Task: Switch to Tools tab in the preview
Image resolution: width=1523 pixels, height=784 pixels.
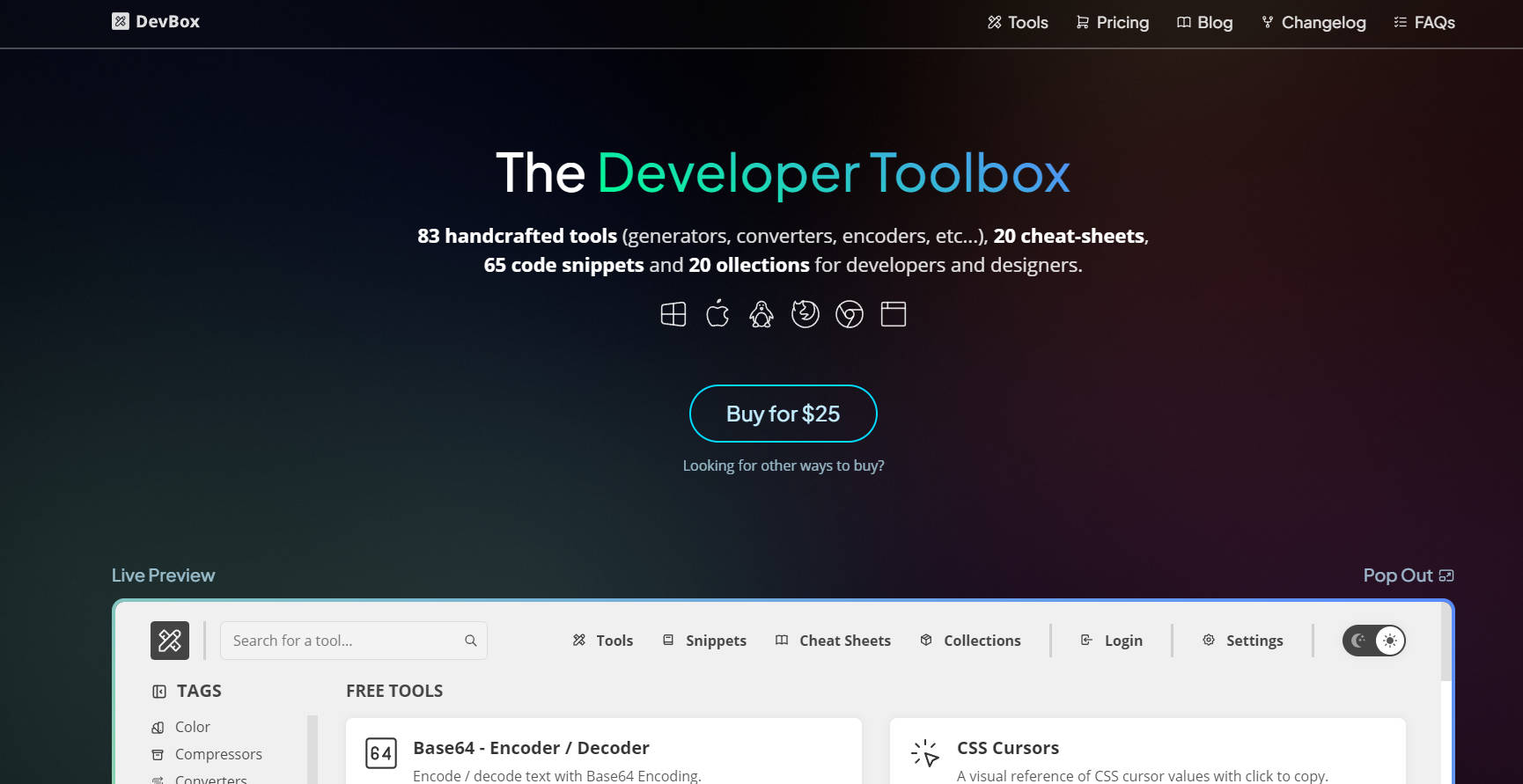Action: 603,641
